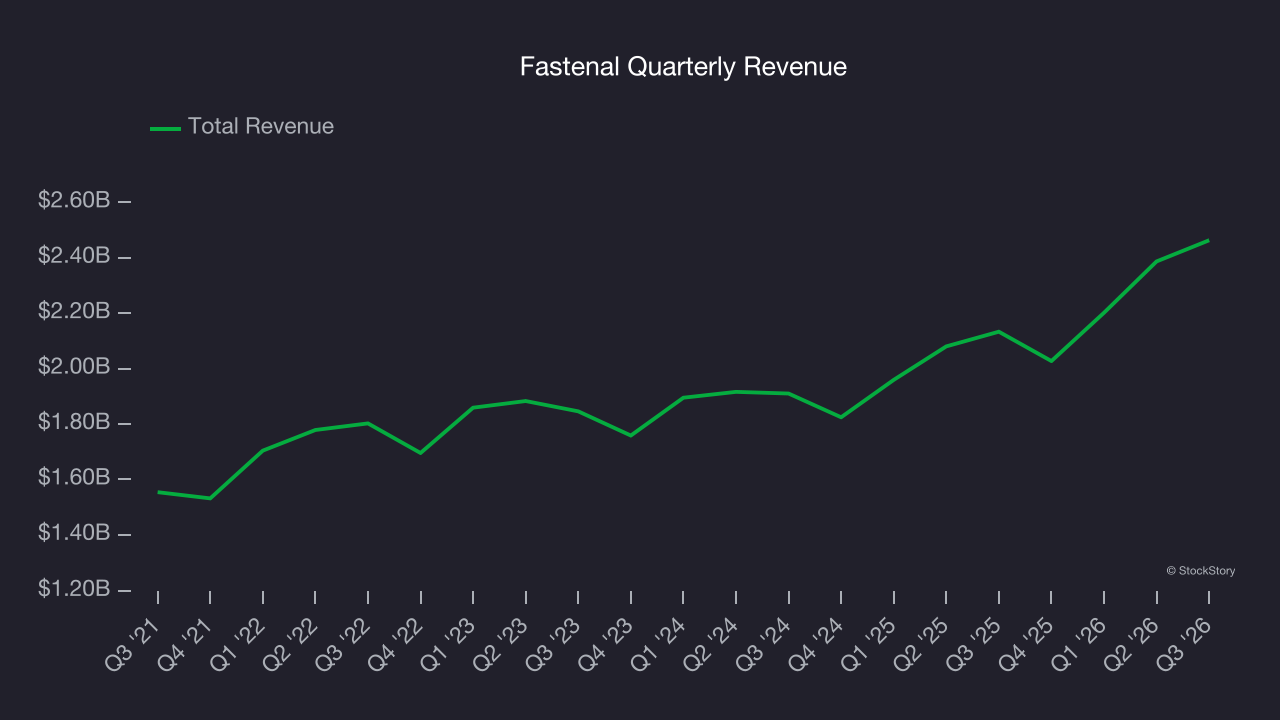The height and width of the screenshot is (720, 1280).
Task: Click the Total Revenue legend label
Action: [261, 127]
